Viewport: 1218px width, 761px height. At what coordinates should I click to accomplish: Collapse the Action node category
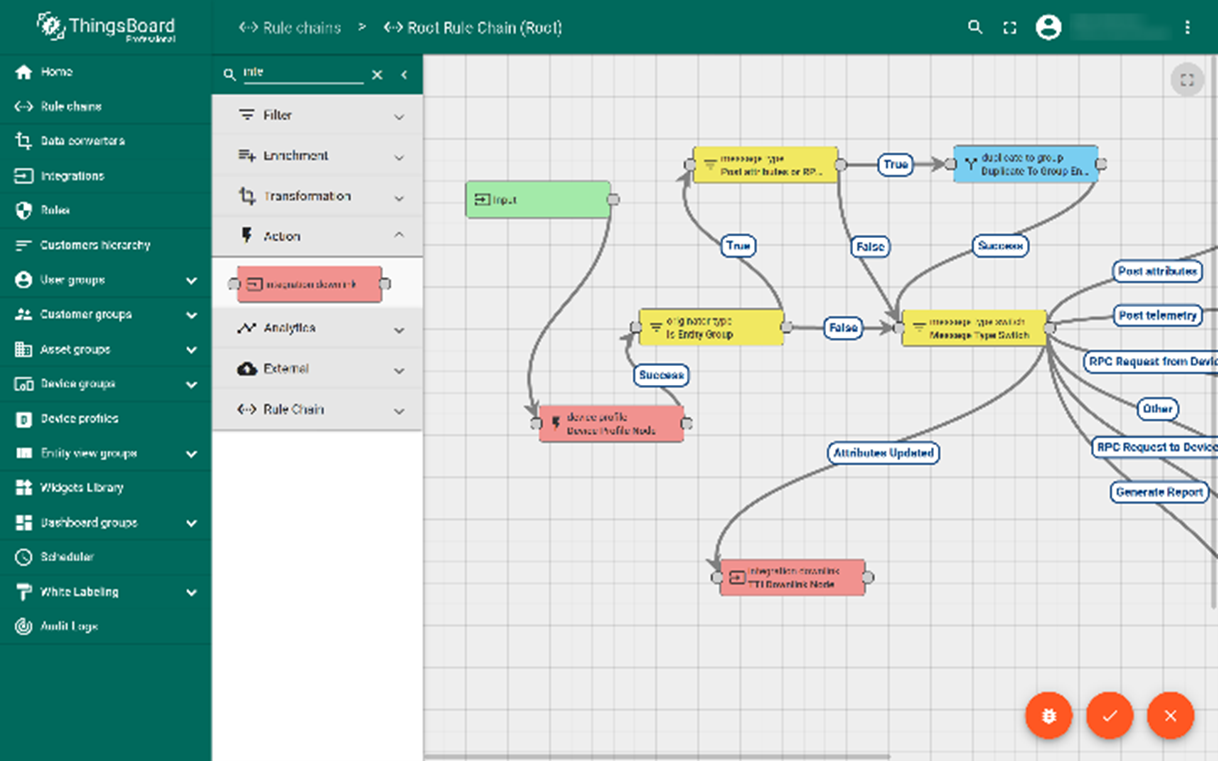[317, 237]
